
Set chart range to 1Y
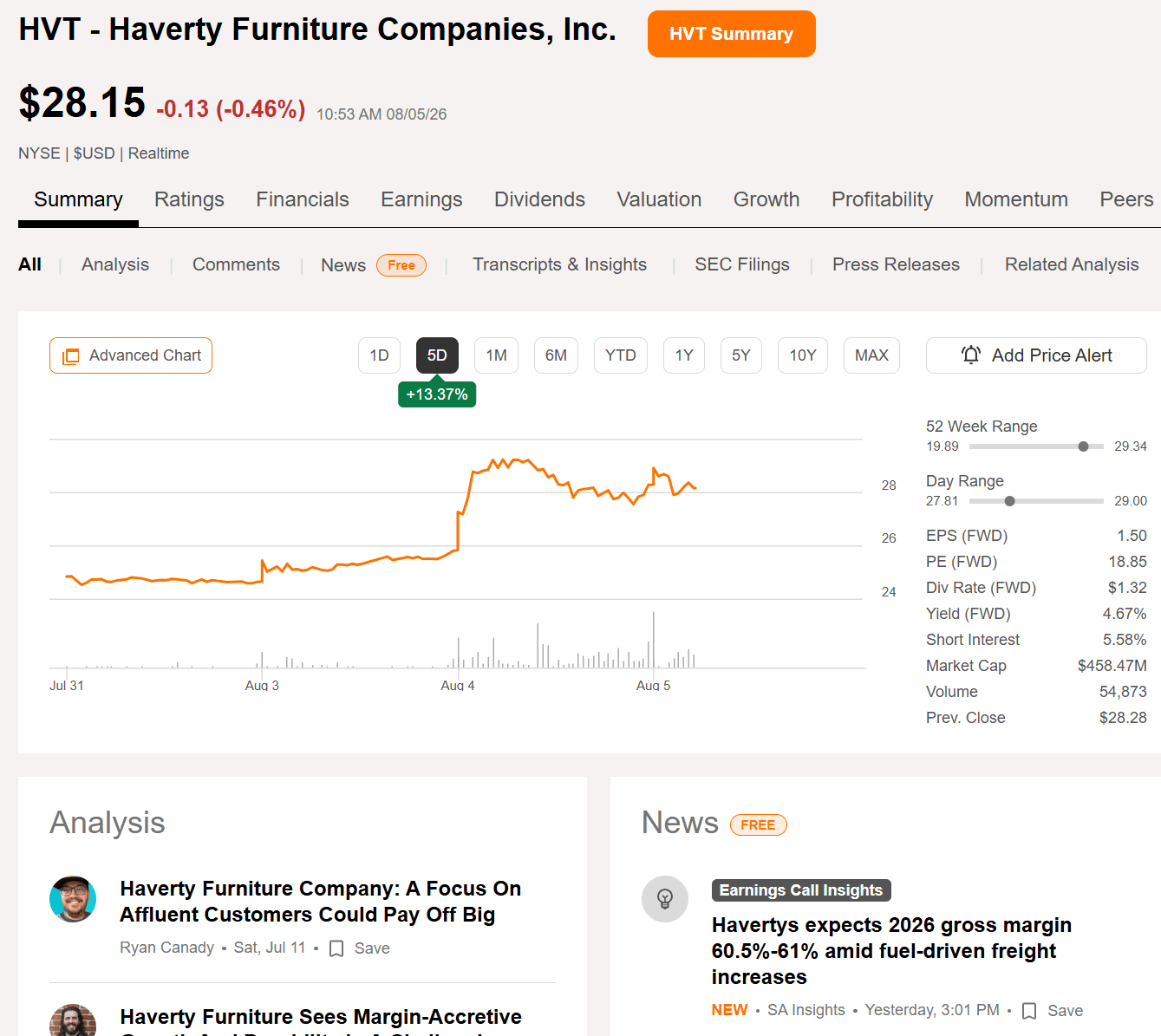tap(684, 355)
